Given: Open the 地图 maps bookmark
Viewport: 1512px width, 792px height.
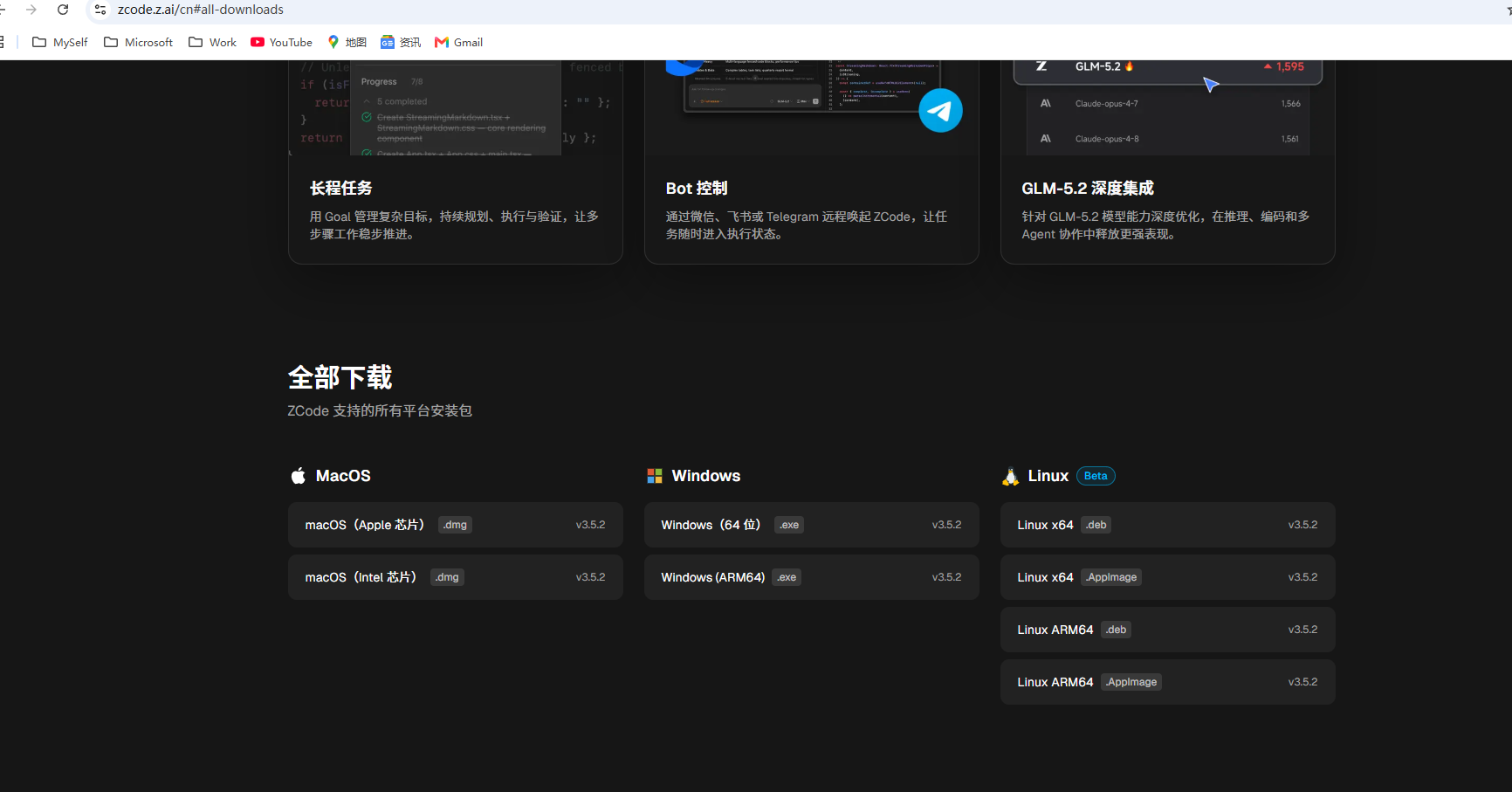Looking at the screenshot, I should pyautogui.click(x=347, y=42).
